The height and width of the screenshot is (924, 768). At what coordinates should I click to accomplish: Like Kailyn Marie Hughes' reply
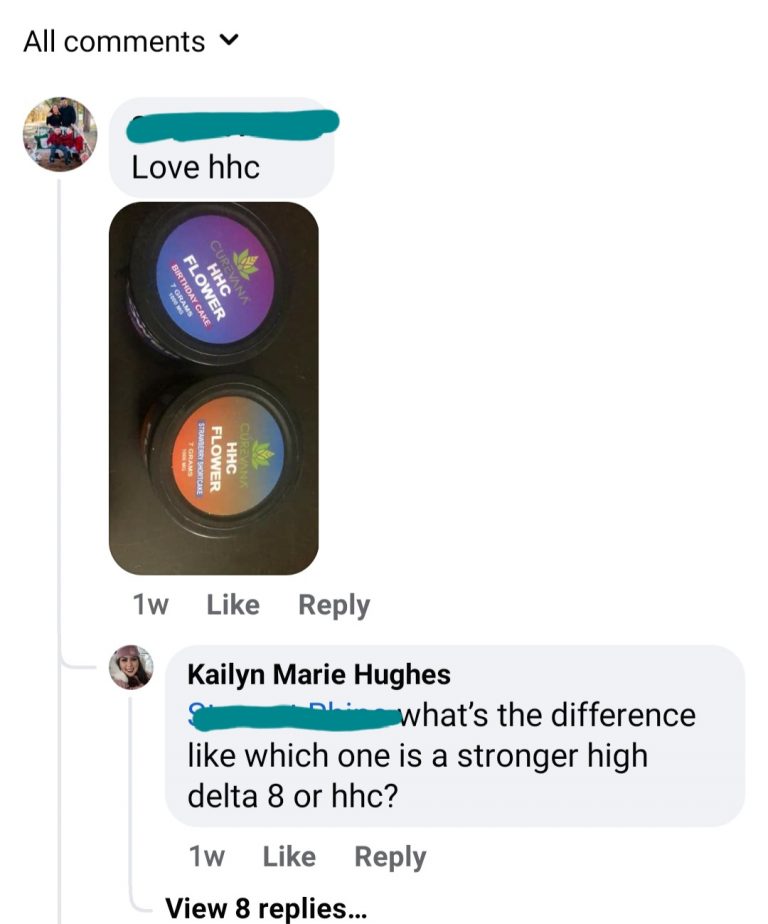(x=289, y=856)
